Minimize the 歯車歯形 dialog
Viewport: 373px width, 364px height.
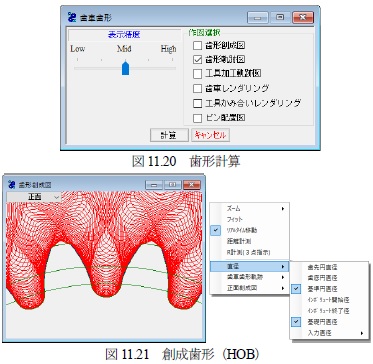tap(257, 17)
